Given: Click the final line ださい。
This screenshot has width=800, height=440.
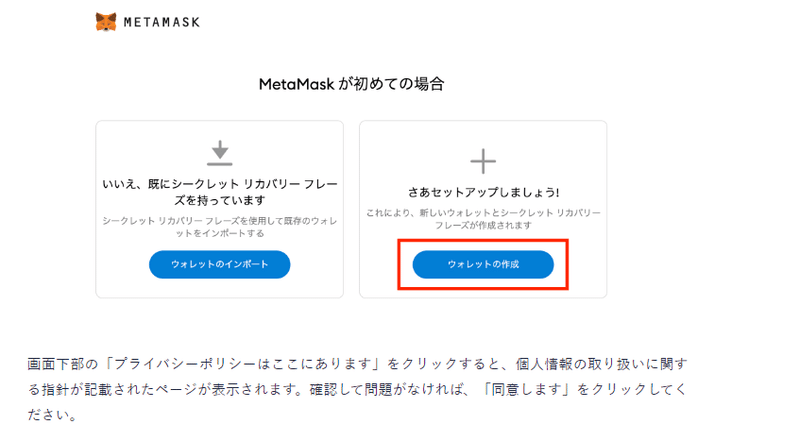Looking at the screenshot, I should [x=52, y=414].
